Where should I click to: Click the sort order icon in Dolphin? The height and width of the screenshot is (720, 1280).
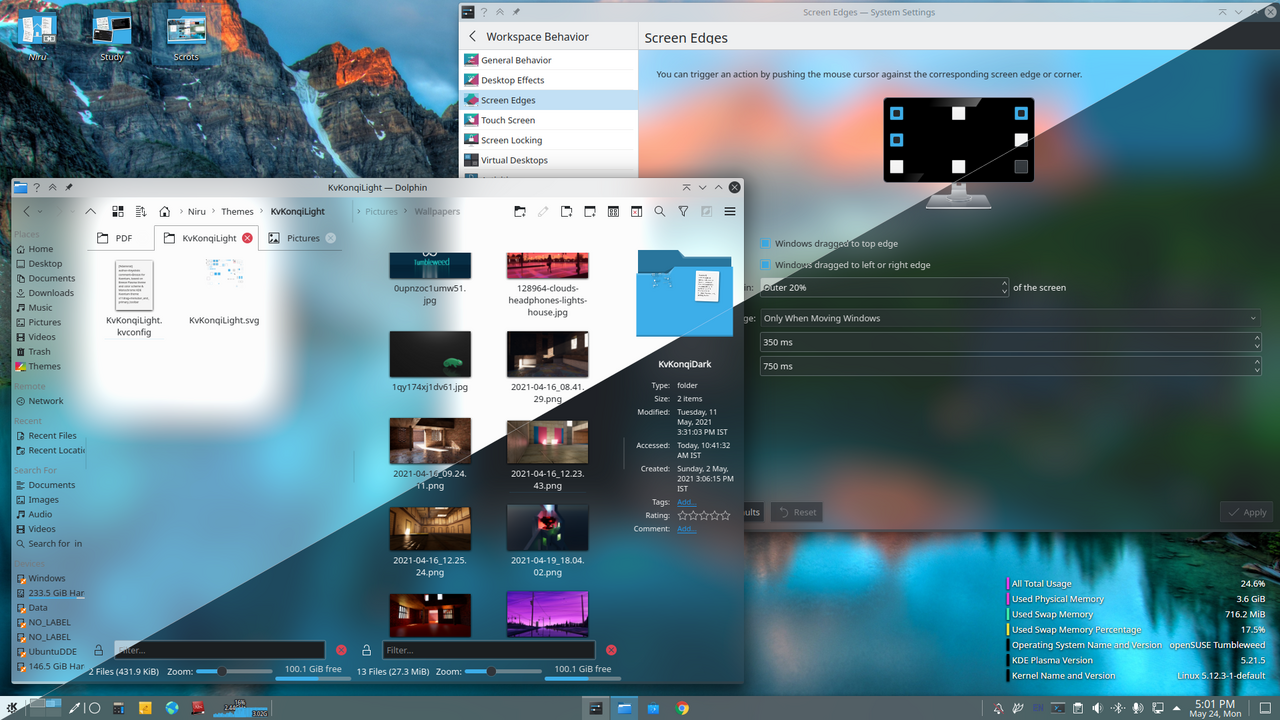(141, 212)
